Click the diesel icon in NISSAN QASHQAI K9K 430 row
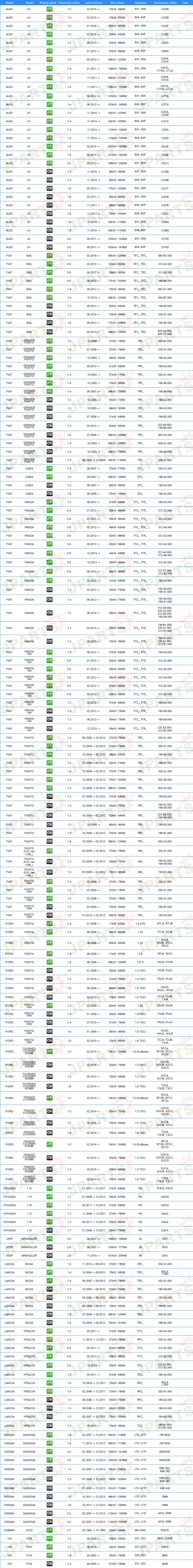This screenshot has height=1568, width=193. pos(50,1488)
